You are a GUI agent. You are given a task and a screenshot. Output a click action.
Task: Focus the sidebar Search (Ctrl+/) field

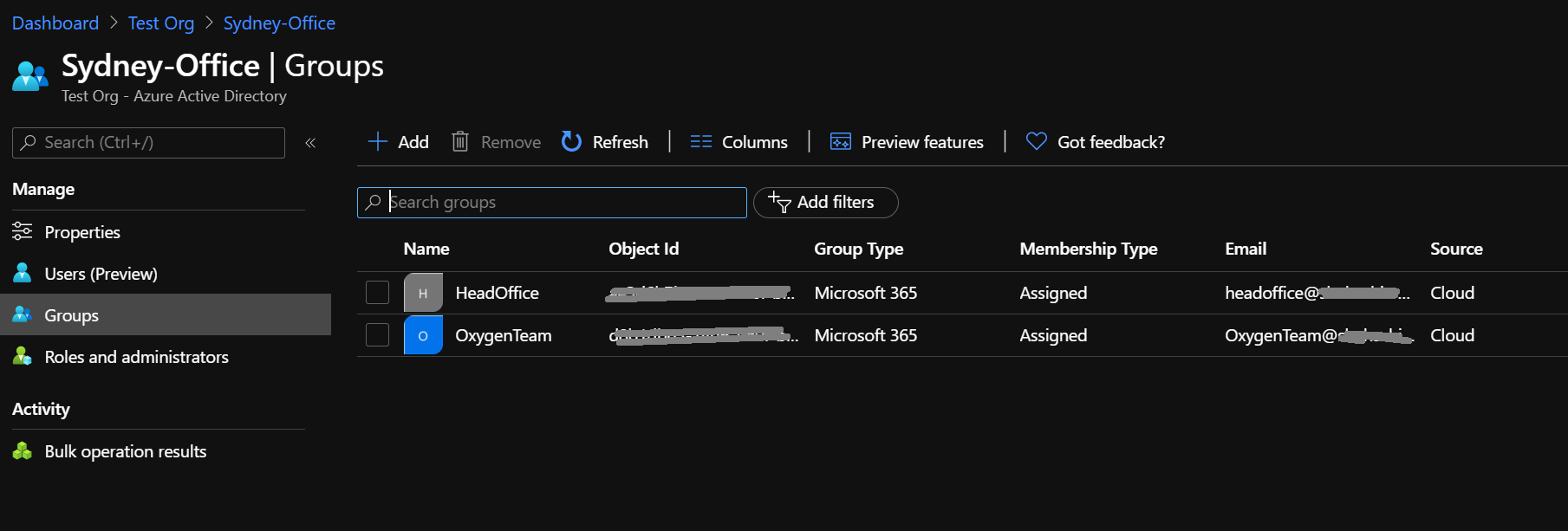click(x=148, y=142)
